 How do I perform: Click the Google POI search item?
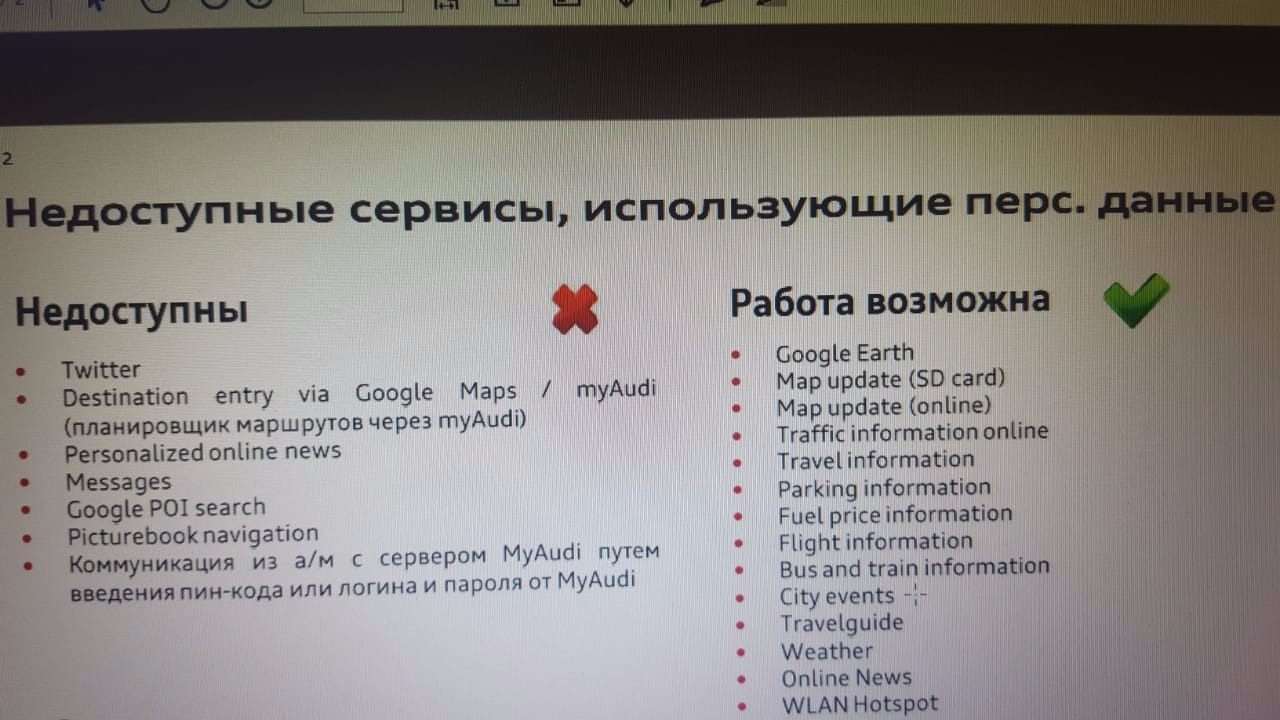(x=166, y=509)
